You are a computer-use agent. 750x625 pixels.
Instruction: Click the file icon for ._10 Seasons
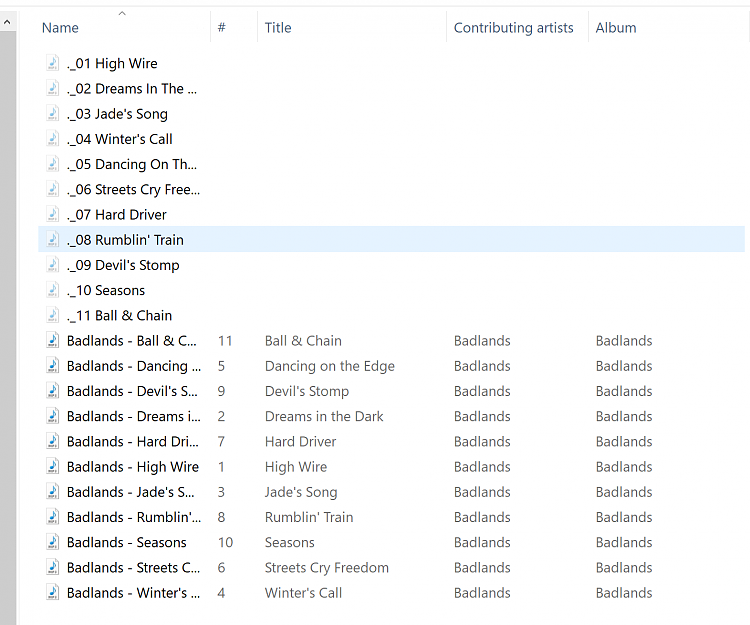tap(53, 290)
